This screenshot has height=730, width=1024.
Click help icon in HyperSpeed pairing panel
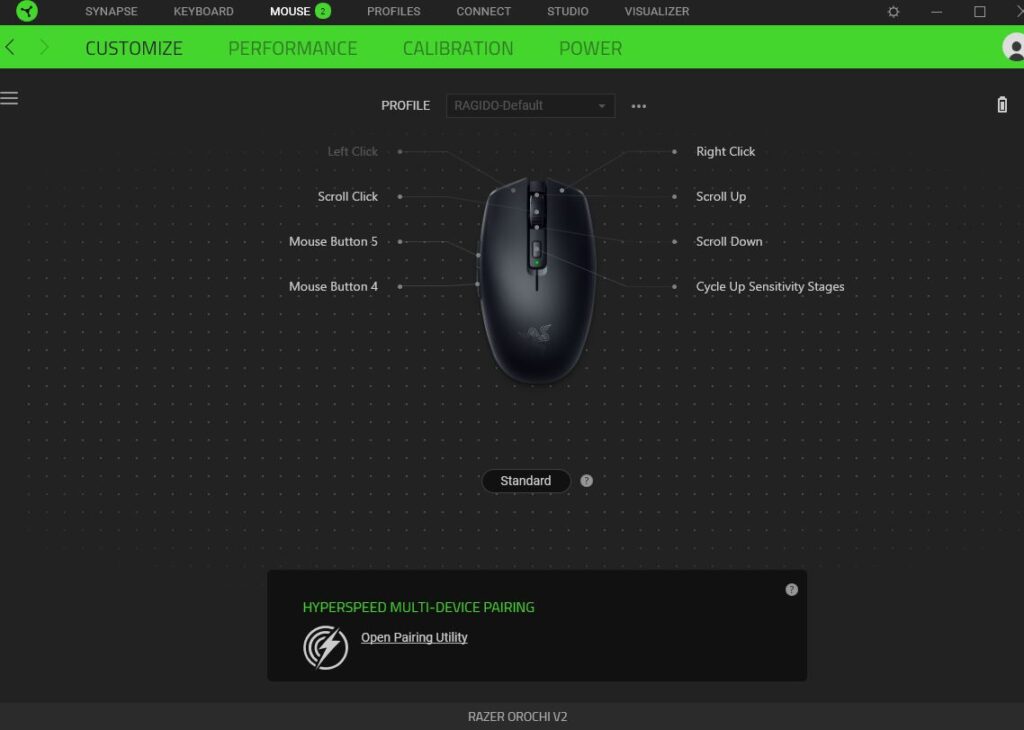(x=792, y=590)
